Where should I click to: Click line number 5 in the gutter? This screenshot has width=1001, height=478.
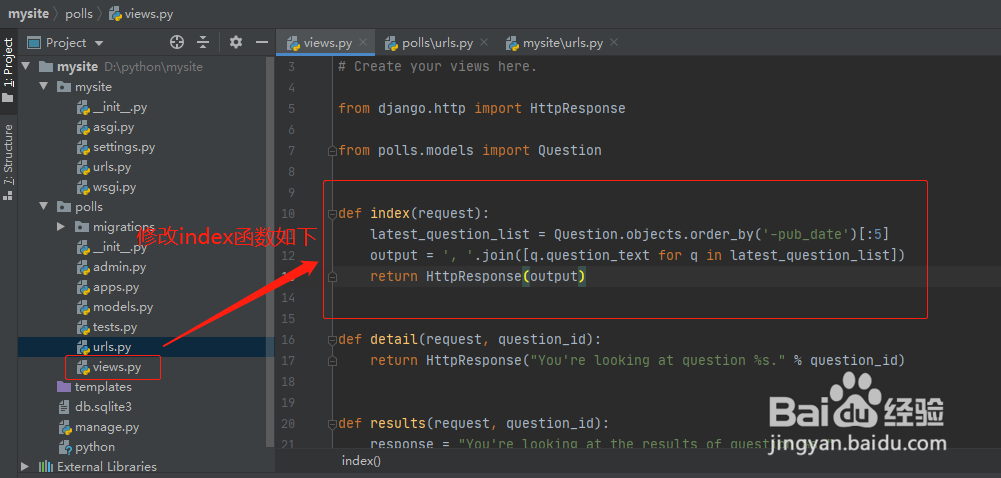coord(292,108)
